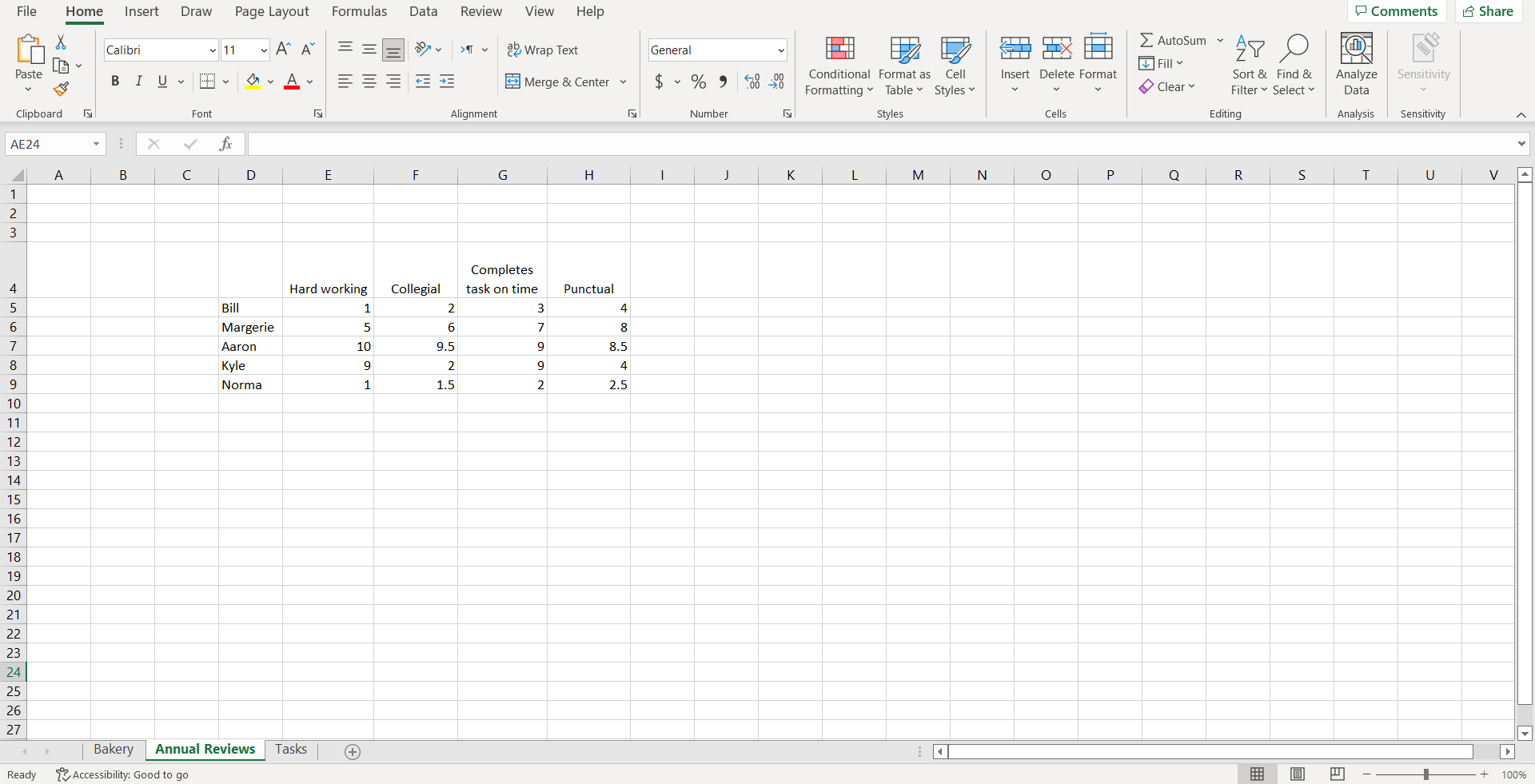Open the Comments pane
The width and height of the screenshot is (1535, 784).
pos(1396,11)
